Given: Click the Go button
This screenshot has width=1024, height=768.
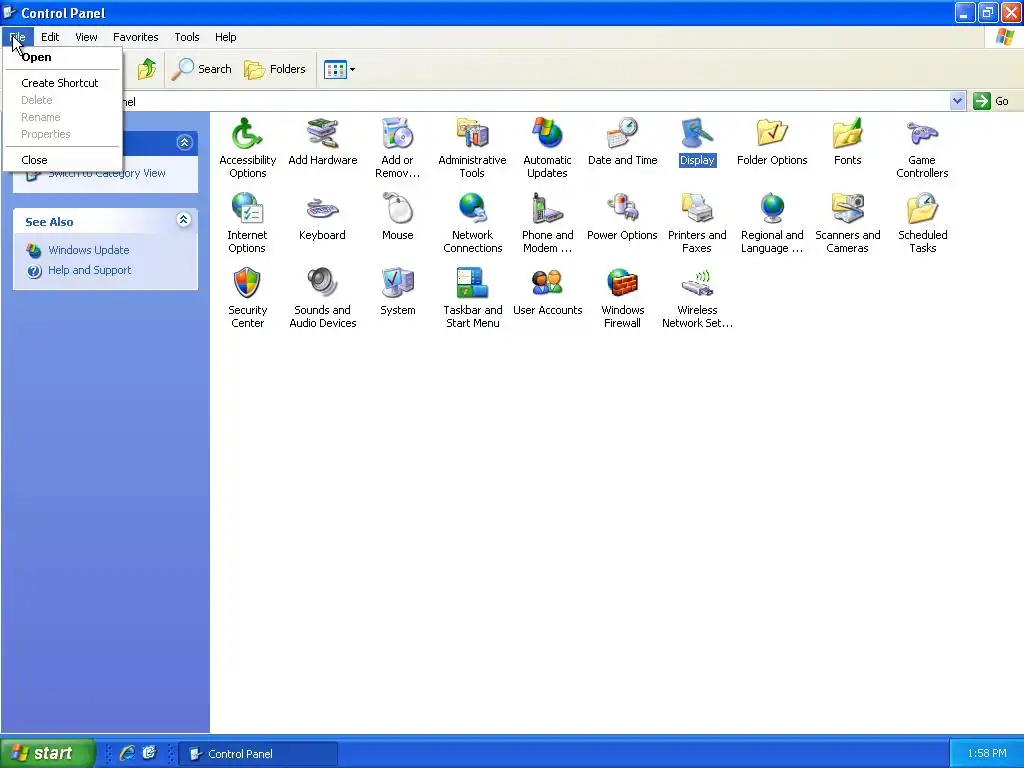Looking at the screenshot, I should (991, 101).
